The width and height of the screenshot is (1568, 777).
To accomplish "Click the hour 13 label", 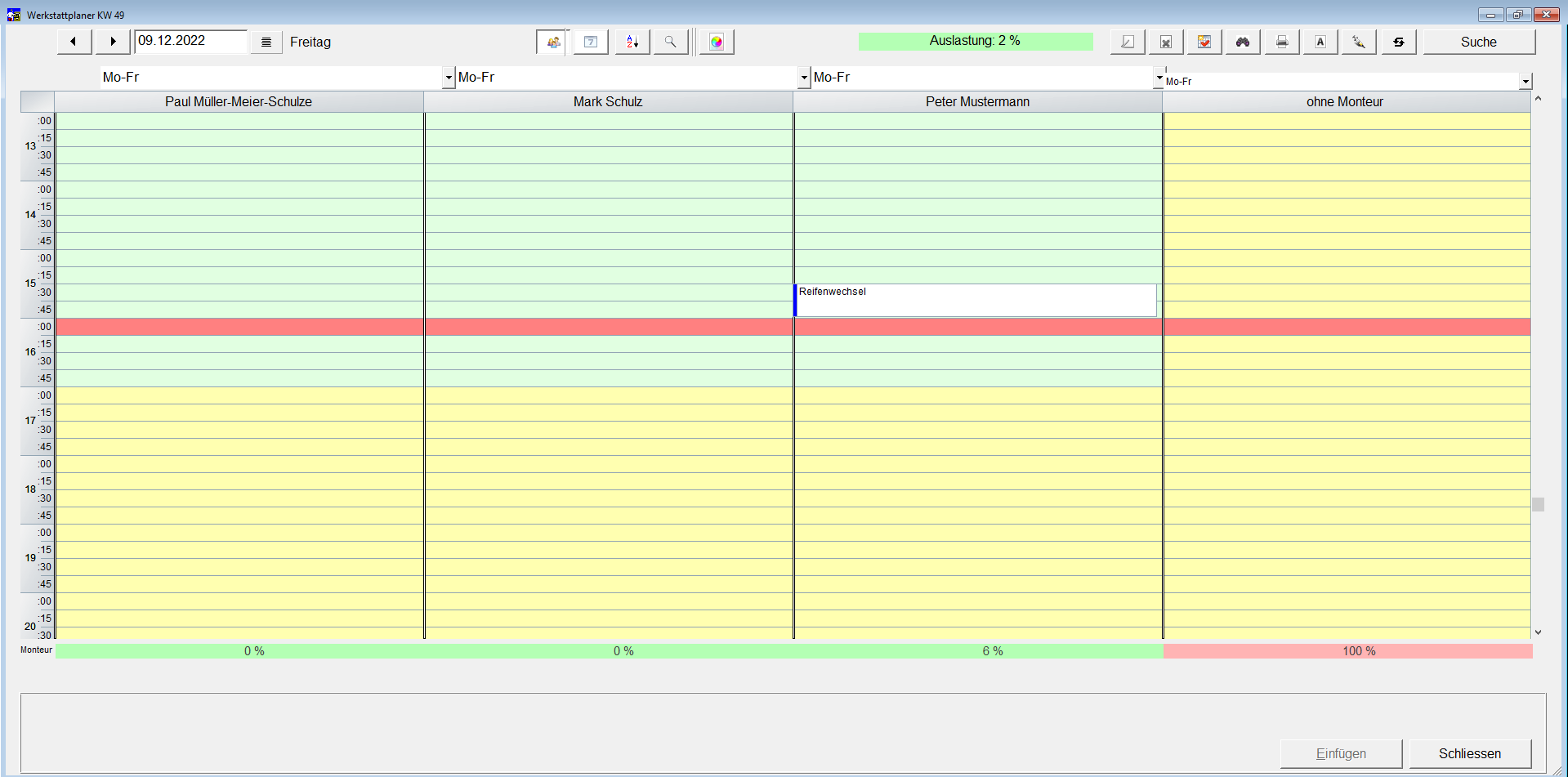I will click(x=30, y=146).
